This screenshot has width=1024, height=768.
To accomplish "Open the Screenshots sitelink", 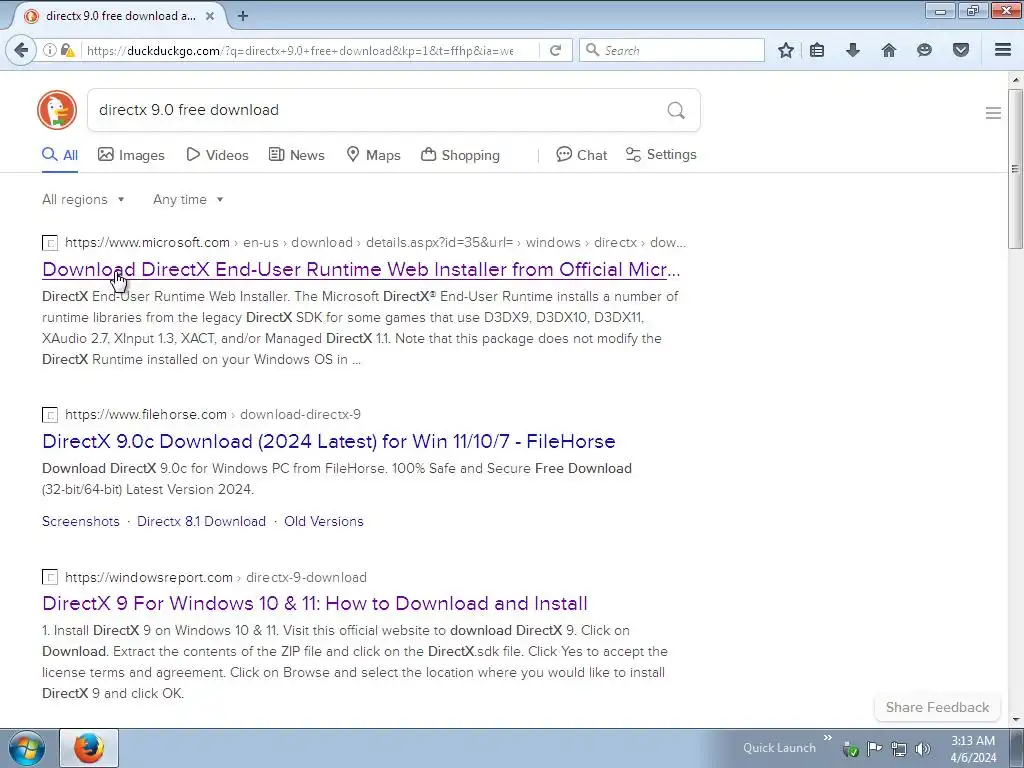I will coord(81,521).
